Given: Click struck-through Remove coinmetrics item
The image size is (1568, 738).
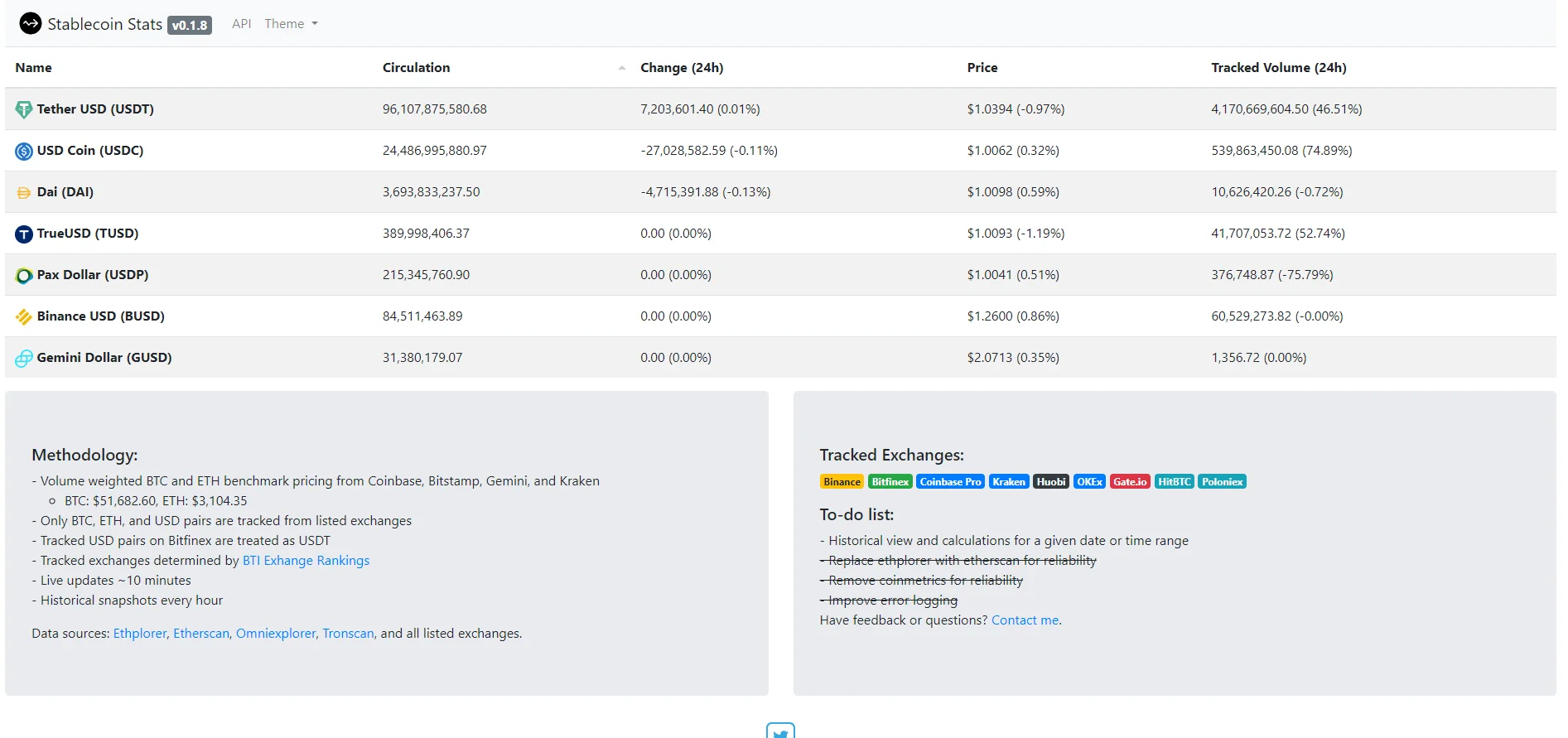Looking at the screenshot, I should [x=921, y=581].
